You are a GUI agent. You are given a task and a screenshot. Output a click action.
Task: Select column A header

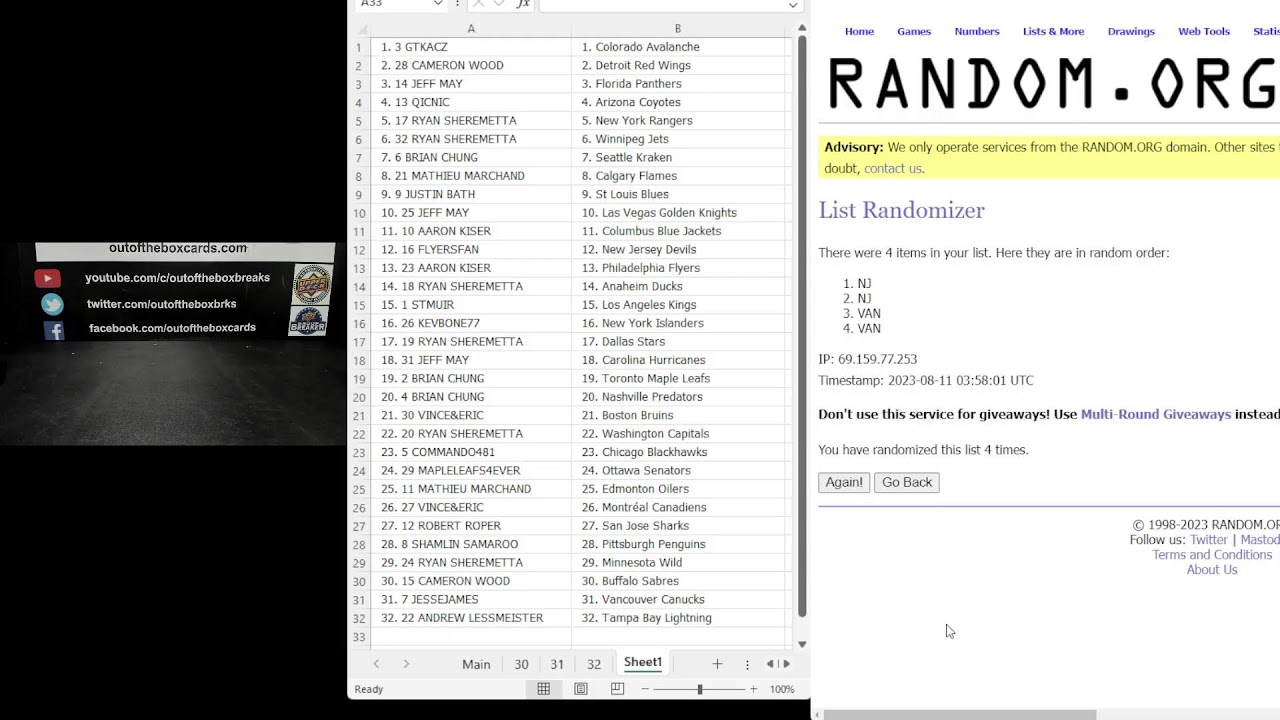(471, 29)
